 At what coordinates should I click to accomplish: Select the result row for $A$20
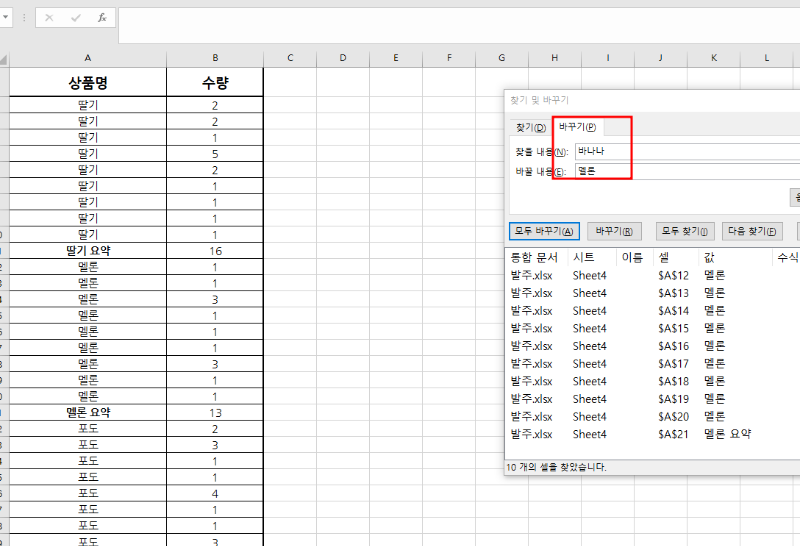pyautogui.click(x=653, y=416)
